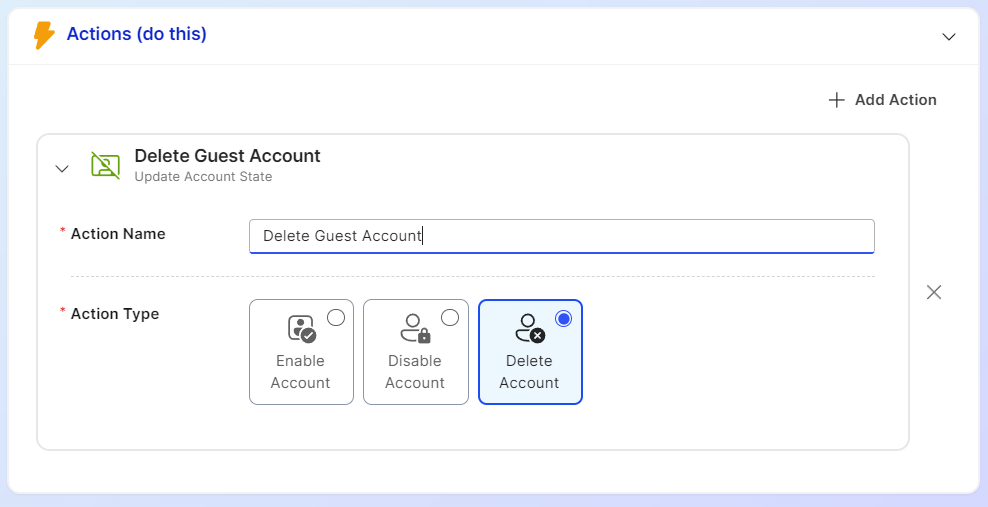Click the Action Name label

click(x=118, y=234)
